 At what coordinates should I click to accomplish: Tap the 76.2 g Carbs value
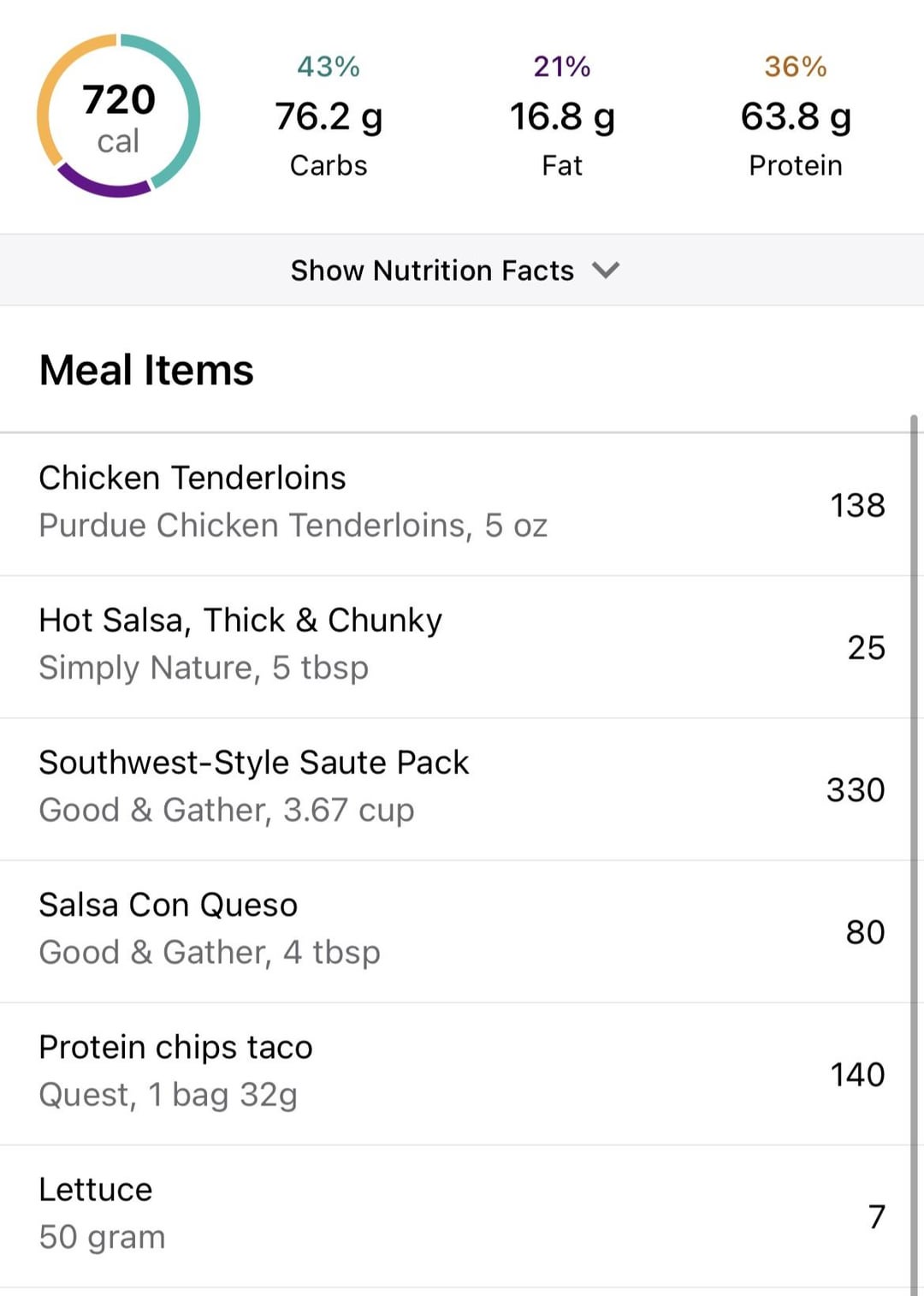click(329, 116)
